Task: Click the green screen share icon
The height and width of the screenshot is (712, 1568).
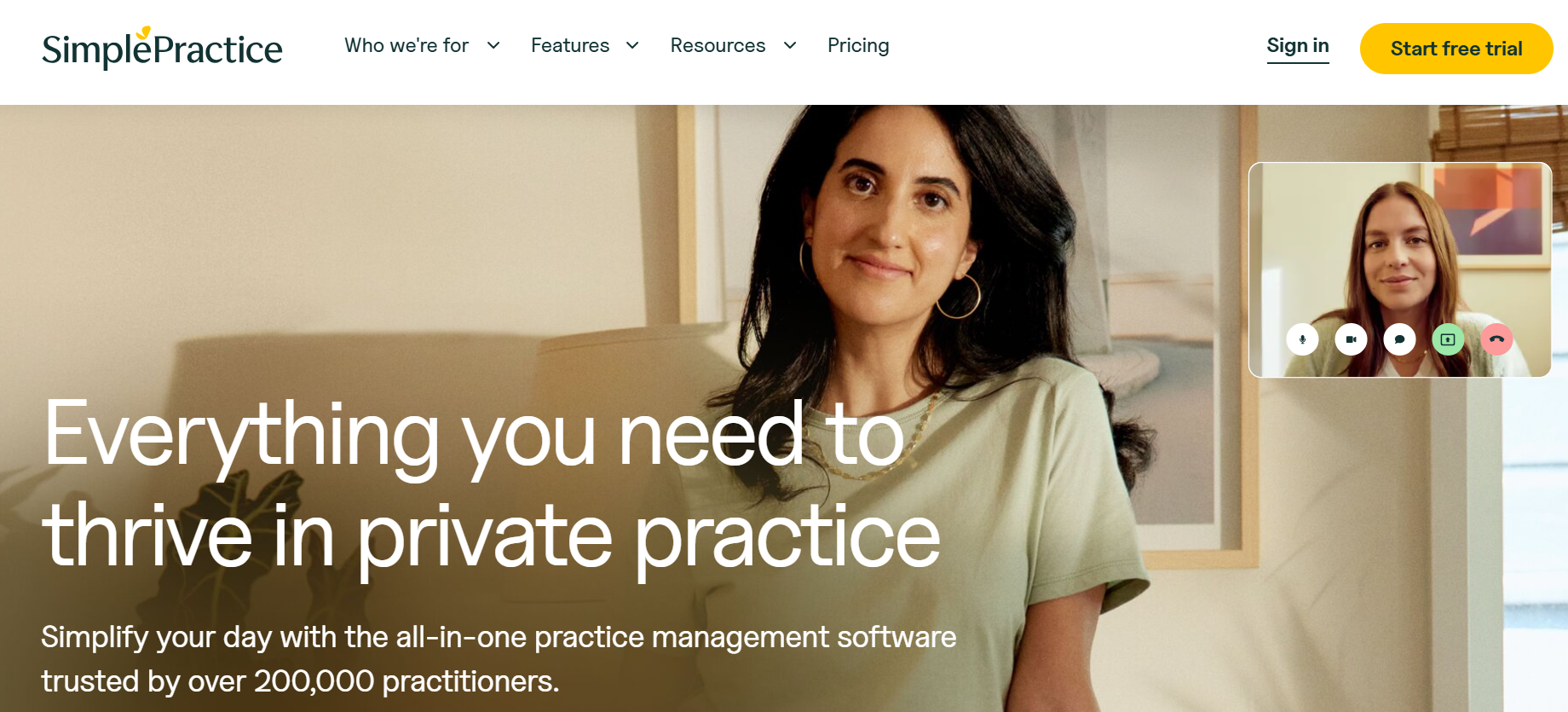Action: point(1448,339)
